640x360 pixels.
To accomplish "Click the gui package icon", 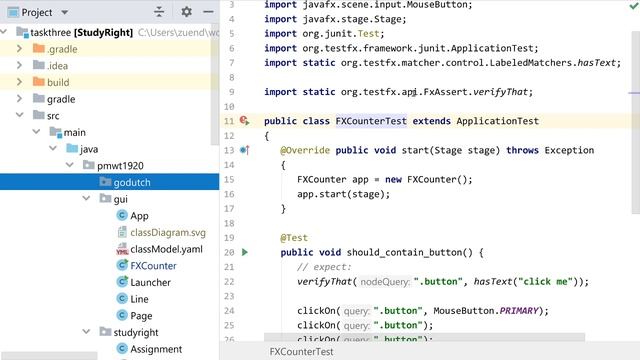I will pyautogui.click(x=105, y=199).
